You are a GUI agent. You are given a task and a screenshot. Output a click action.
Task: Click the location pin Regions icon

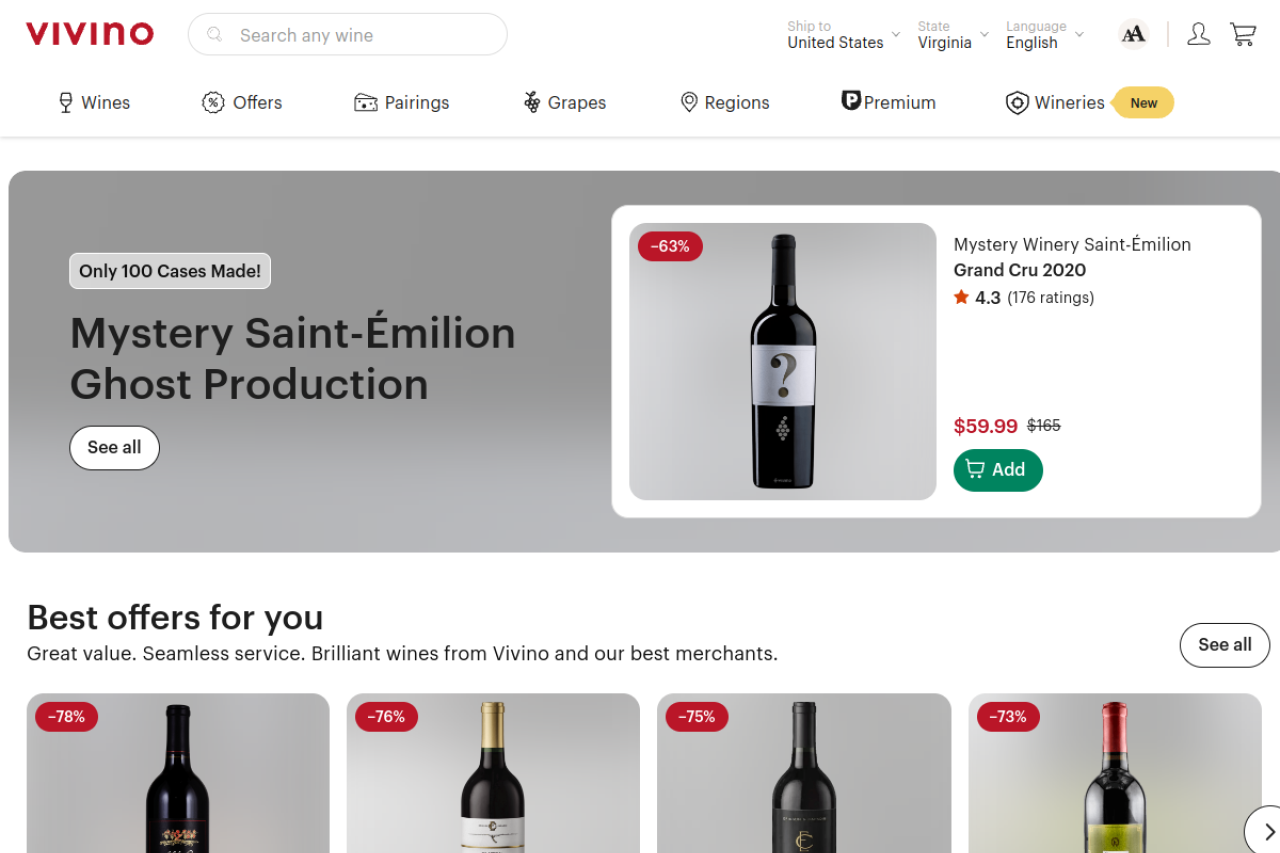click(x=689, y=102)
